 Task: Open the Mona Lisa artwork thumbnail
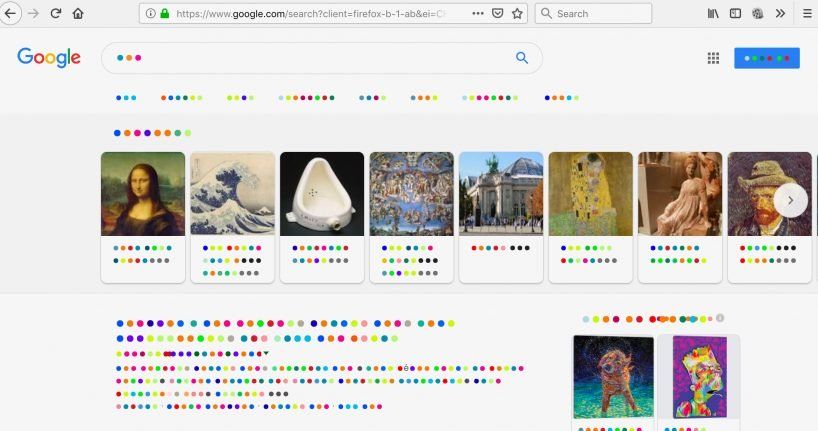[x=143, y=194]
